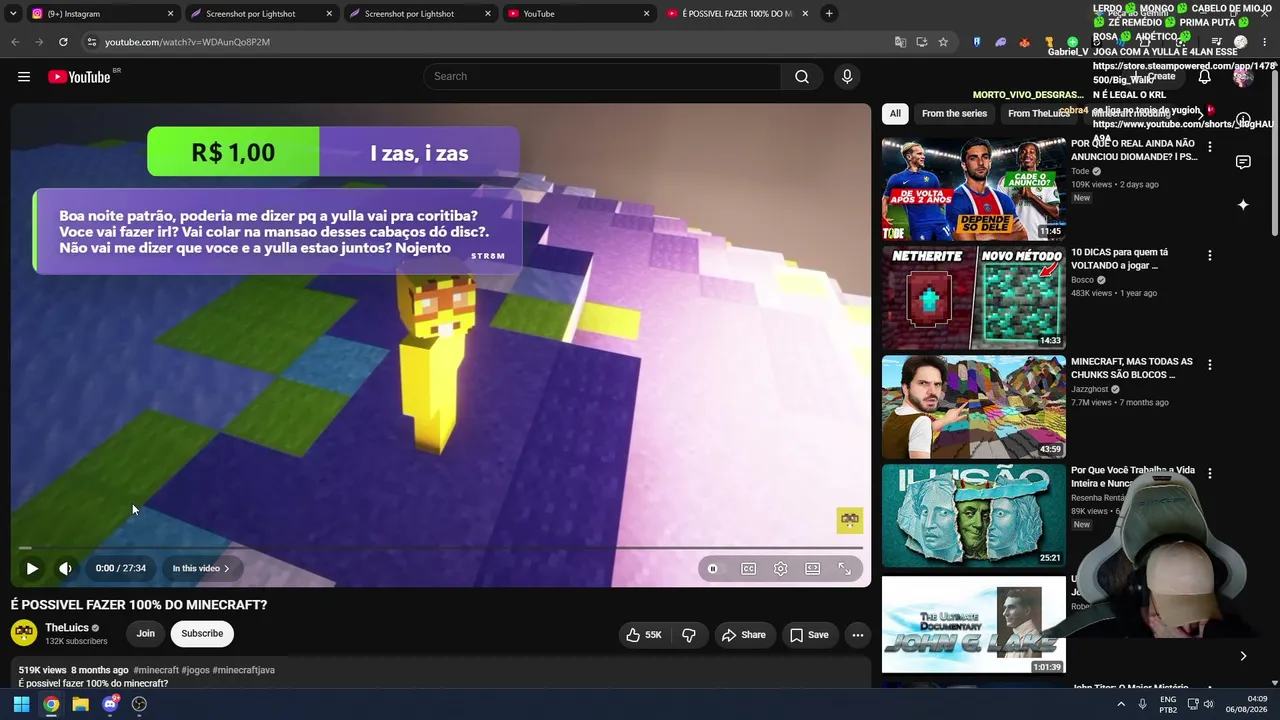Play the video
Viewport: 1280px width, 720px height.
point(32,568)
